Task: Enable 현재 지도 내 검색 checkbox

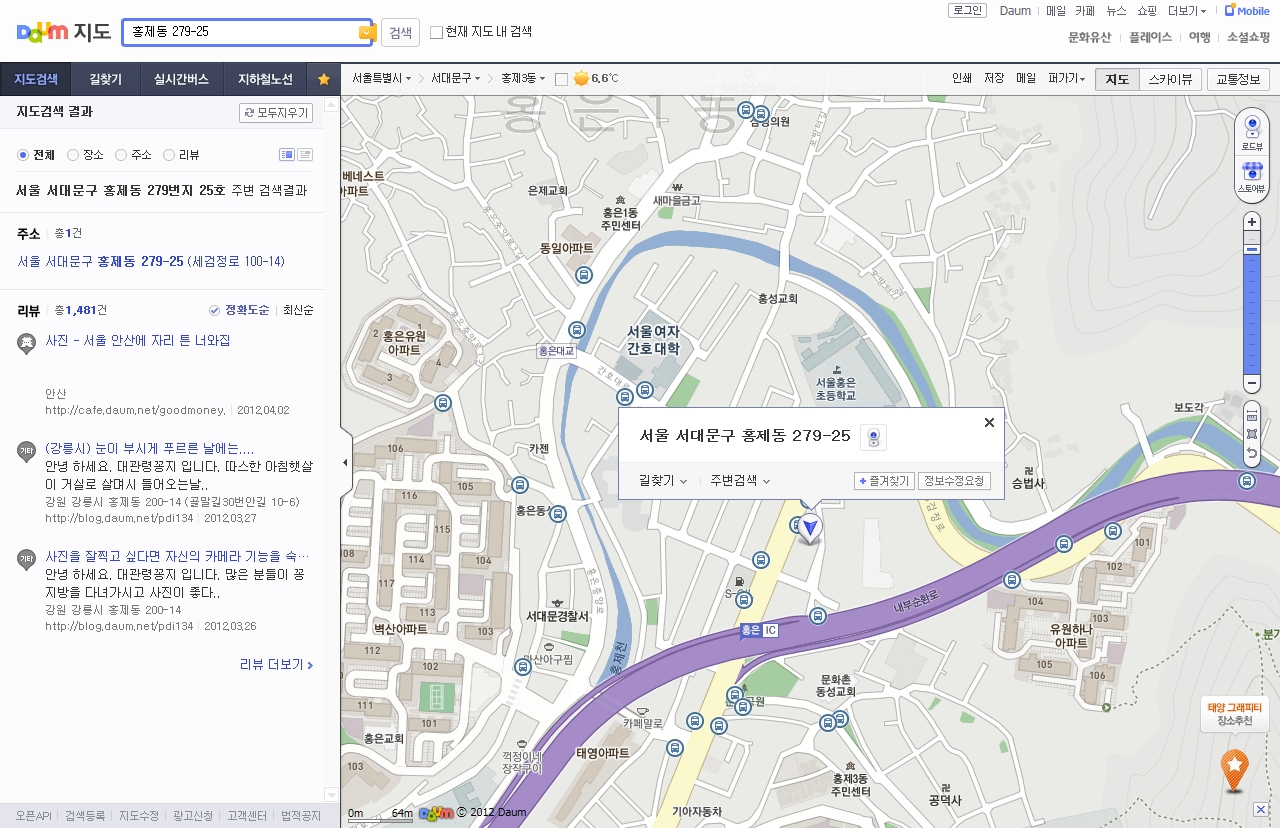Action: pos(436,32)
